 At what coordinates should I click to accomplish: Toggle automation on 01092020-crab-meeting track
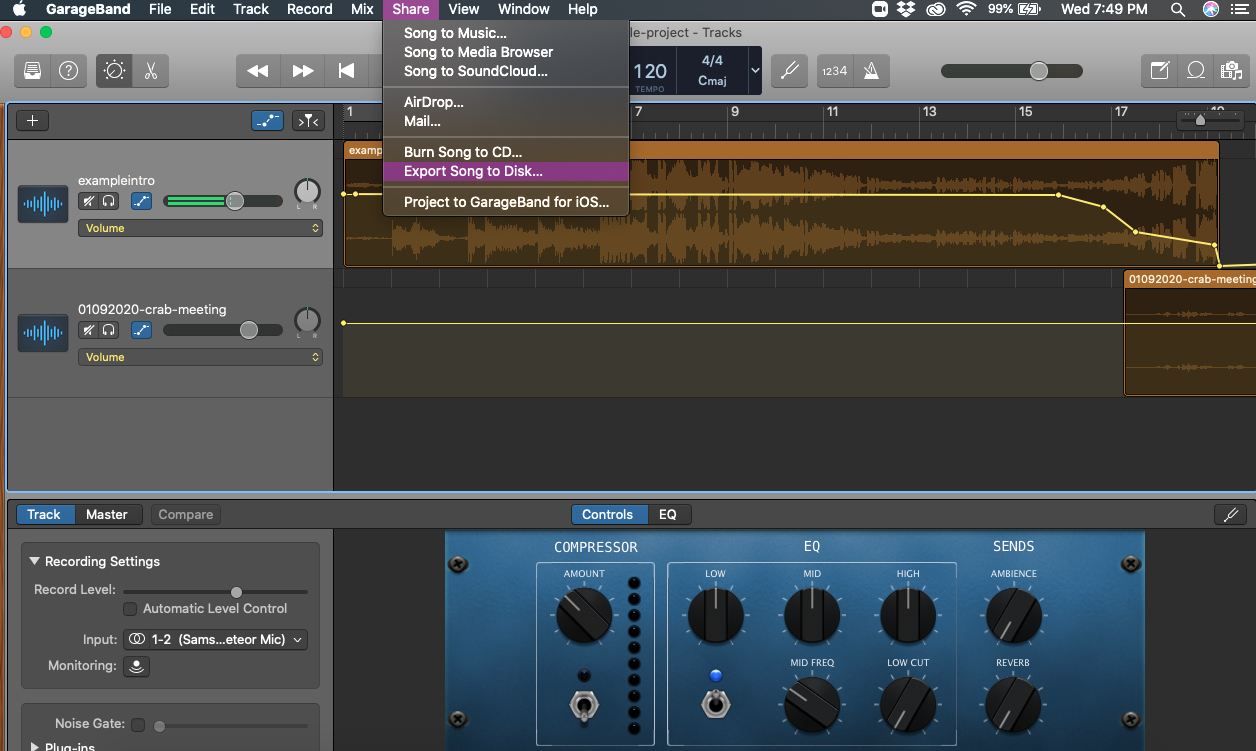click(x=141, y=330)
